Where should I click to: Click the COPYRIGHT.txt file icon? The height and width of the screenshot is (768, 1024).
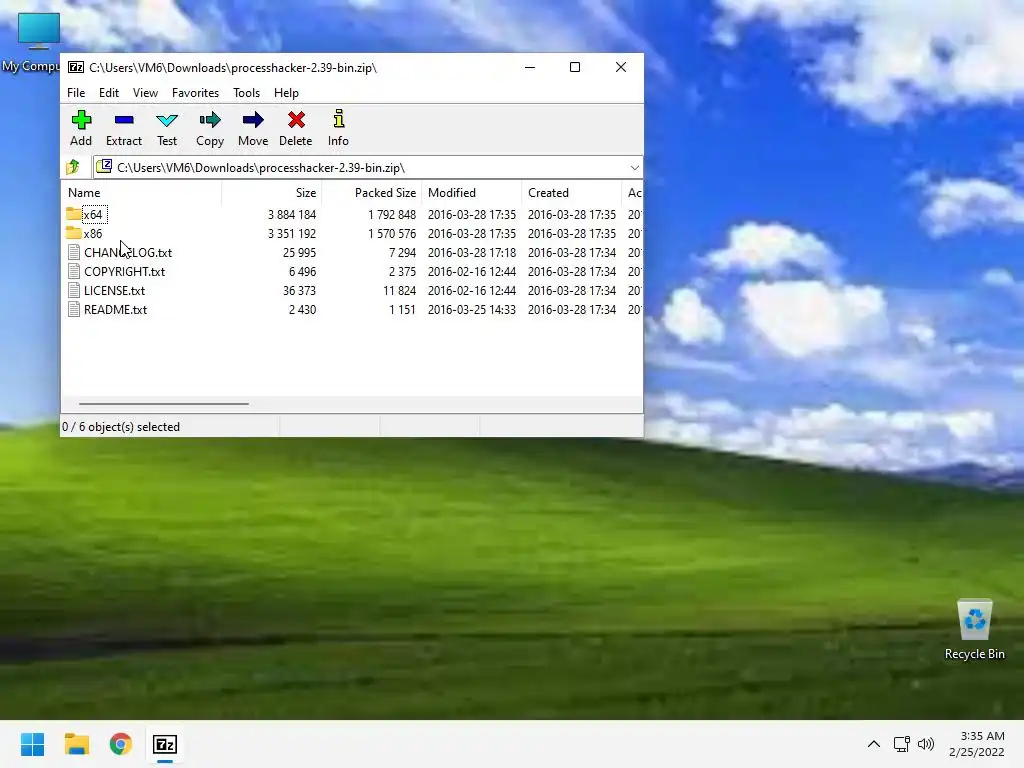[x=74, y=271]
